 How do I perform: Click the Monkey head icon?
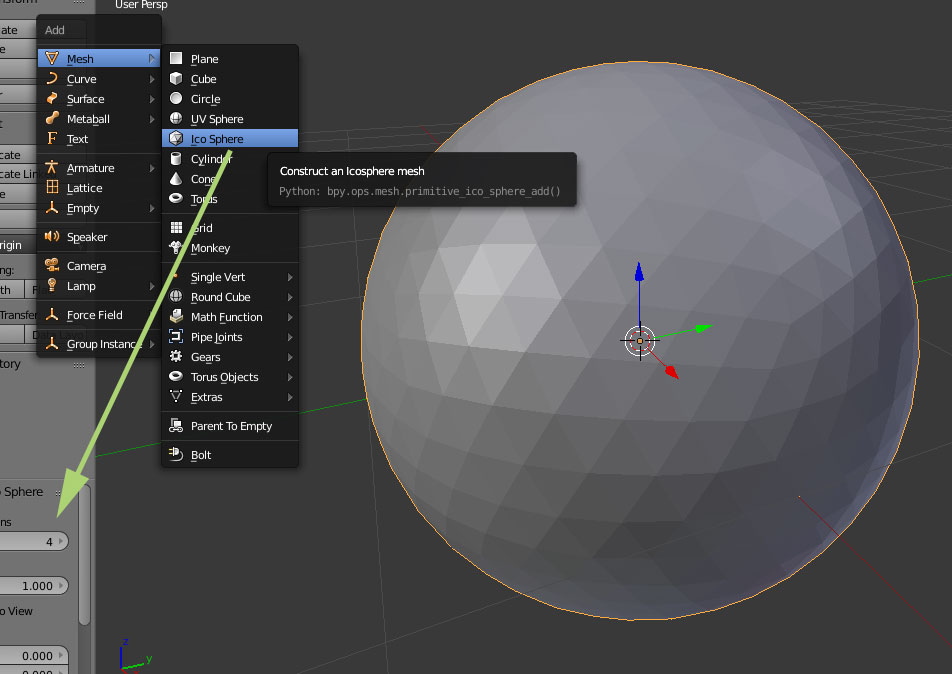(176, 247)
